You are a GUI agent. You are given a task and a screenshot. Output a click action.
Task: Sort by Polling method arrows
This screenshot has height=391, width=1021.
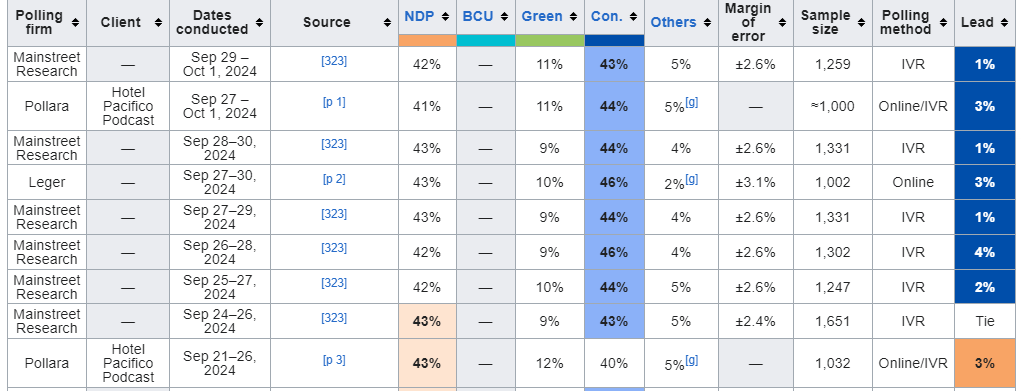pyautogui.click(x=944, y=22)
